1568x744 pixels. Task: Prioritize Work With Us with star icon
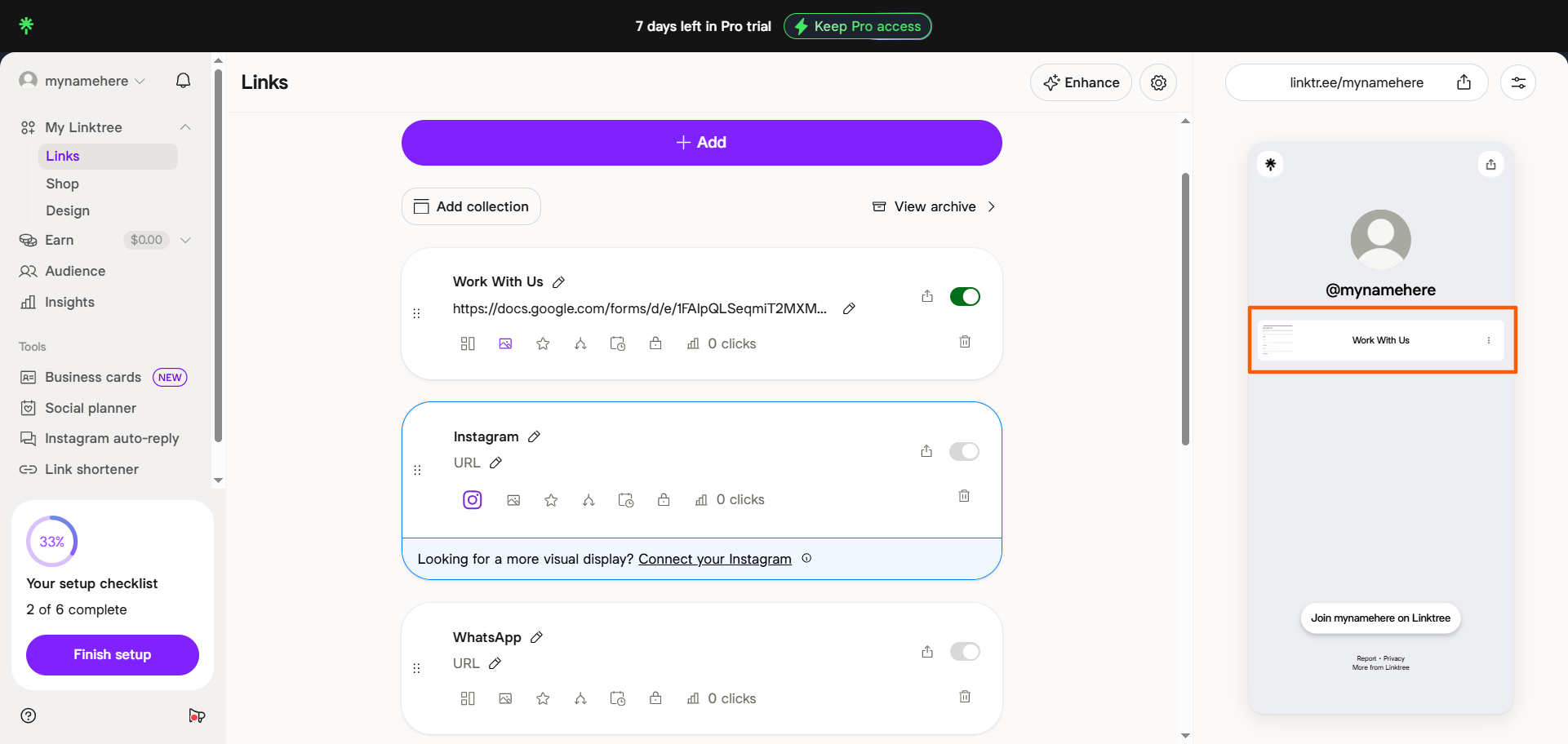click(x=543, y=343)
